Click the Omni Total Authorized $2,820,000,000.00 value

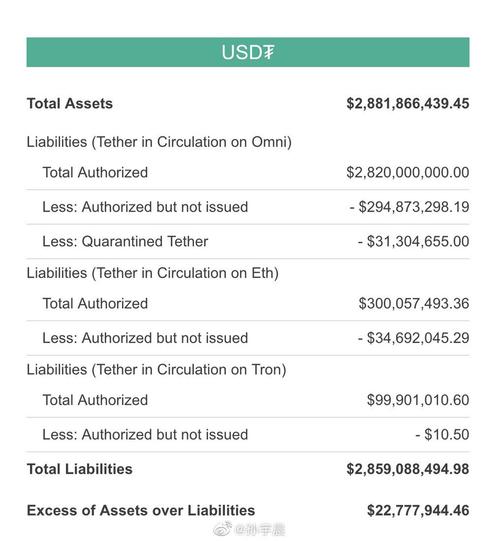(408, 173)
